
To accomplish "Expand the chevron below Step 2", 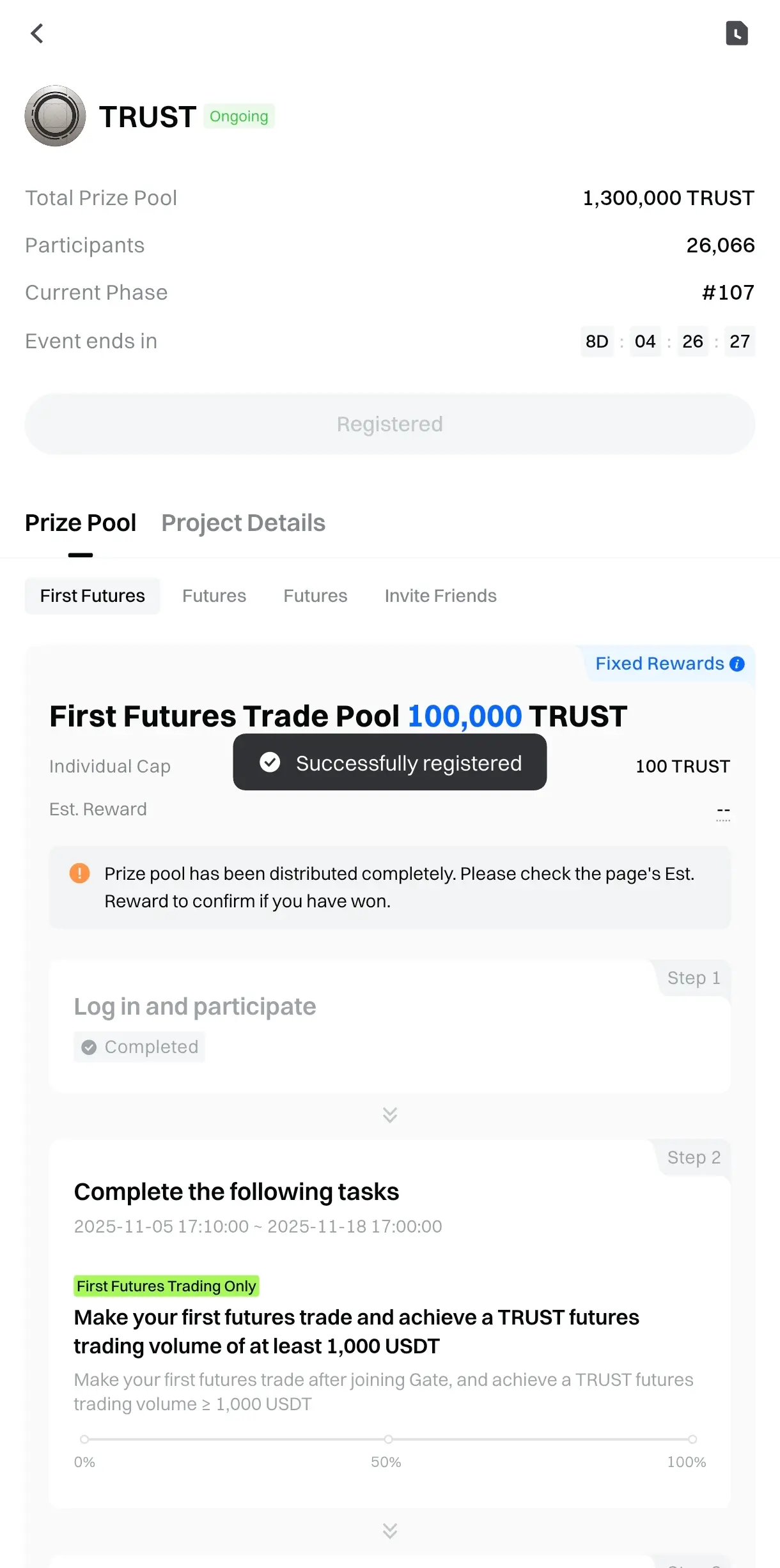I will click(x=390, y=1530).
